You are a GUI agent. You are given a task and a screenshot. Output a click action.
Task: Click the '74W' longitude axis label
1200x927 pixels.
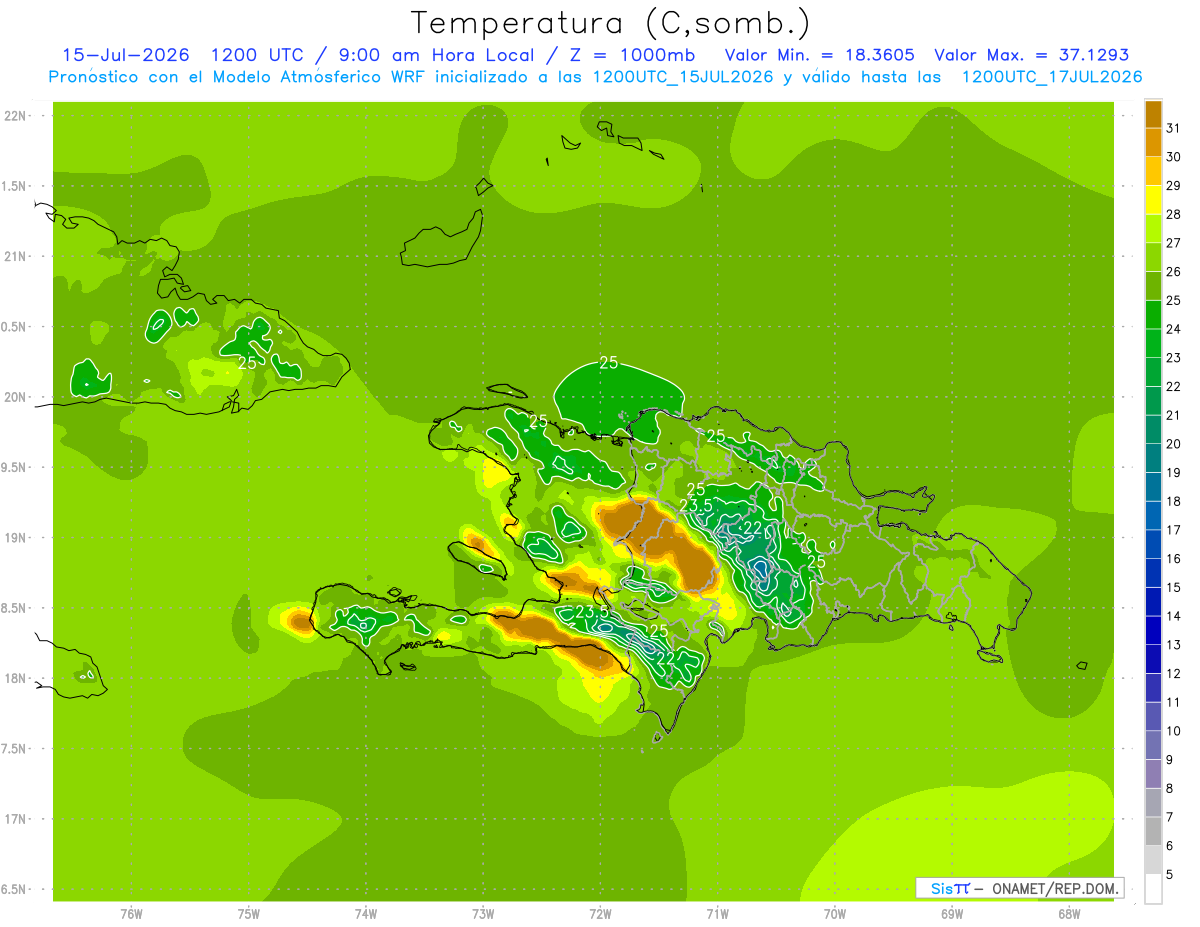pos(366,914)
